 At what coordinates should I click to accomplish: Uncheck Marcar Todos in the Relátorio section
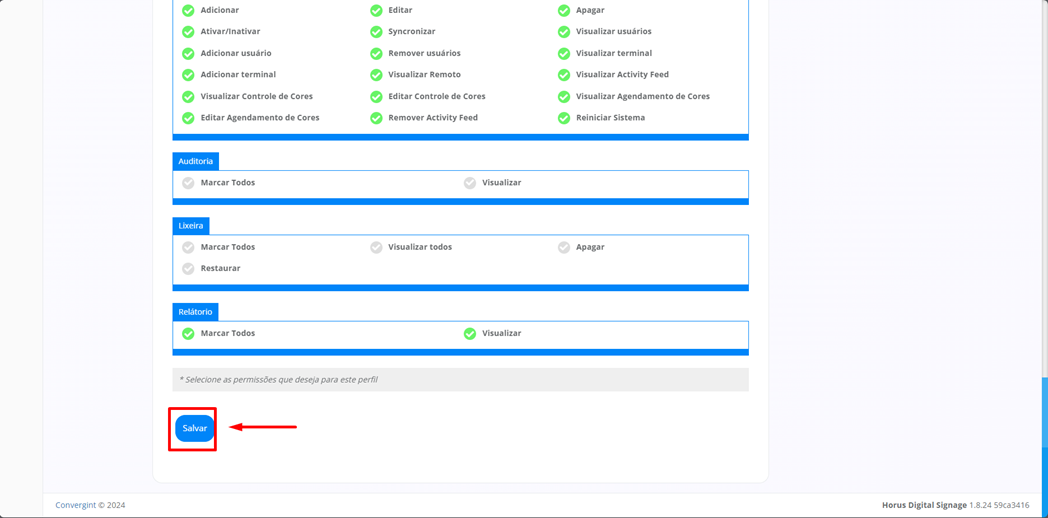point(188,333)
